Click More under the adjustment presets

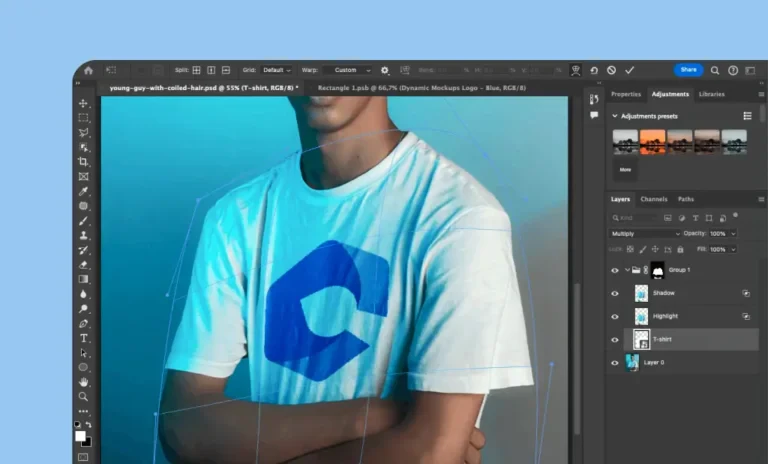tap(625, 170)
